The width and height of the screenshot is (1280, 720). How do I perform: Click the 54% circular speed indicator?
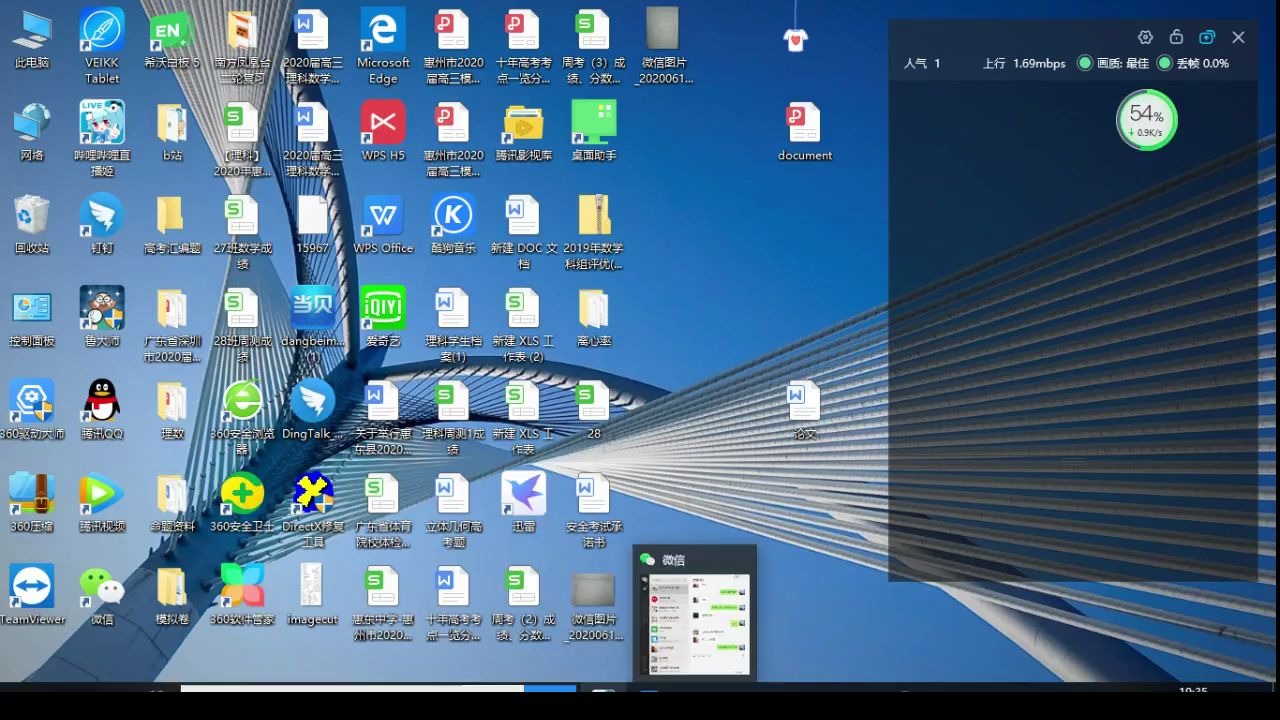(1146, 120)
